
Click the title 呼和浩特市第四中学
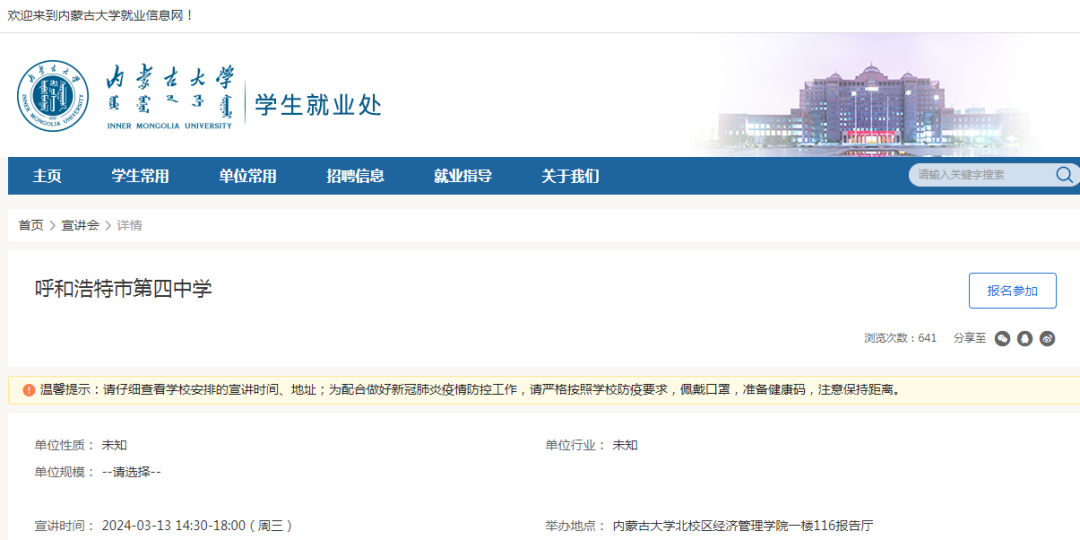(123, 289)
